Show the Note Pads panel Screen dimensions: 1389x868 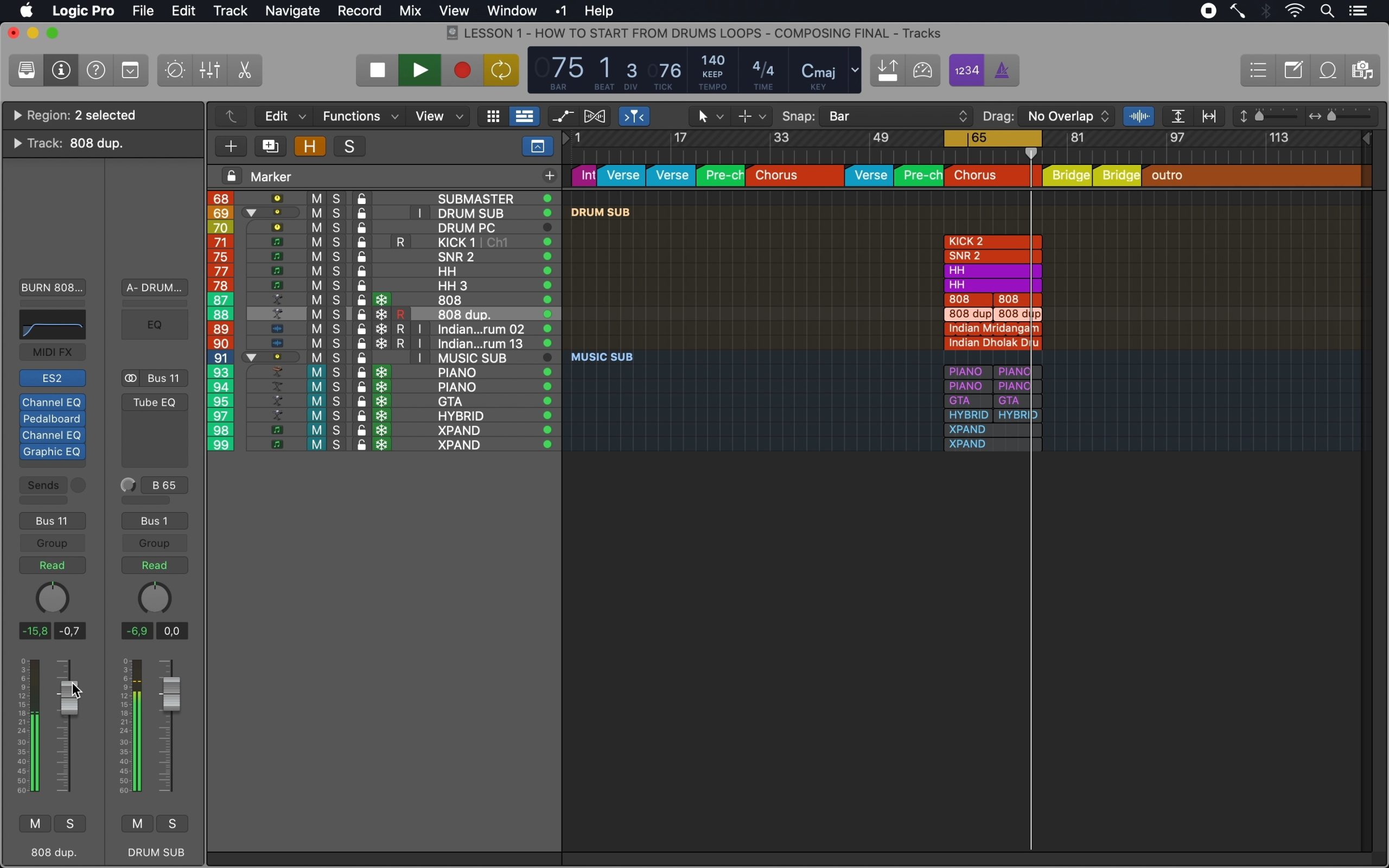coord(1294,71)
